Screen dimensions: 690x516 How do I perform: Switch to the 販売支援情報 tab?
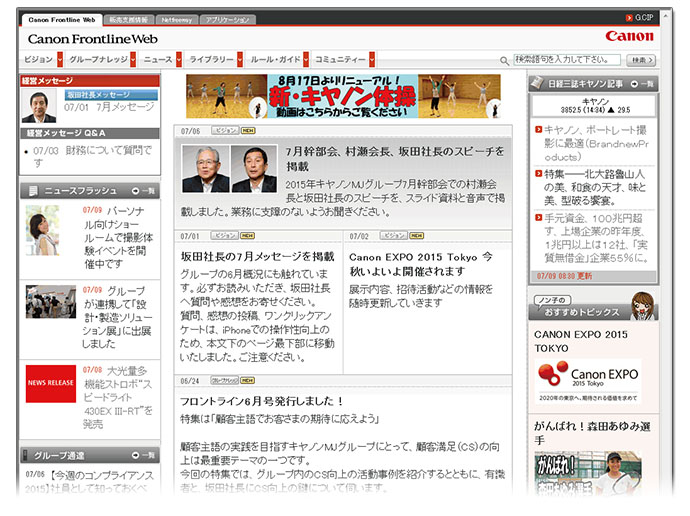[129, 20]
